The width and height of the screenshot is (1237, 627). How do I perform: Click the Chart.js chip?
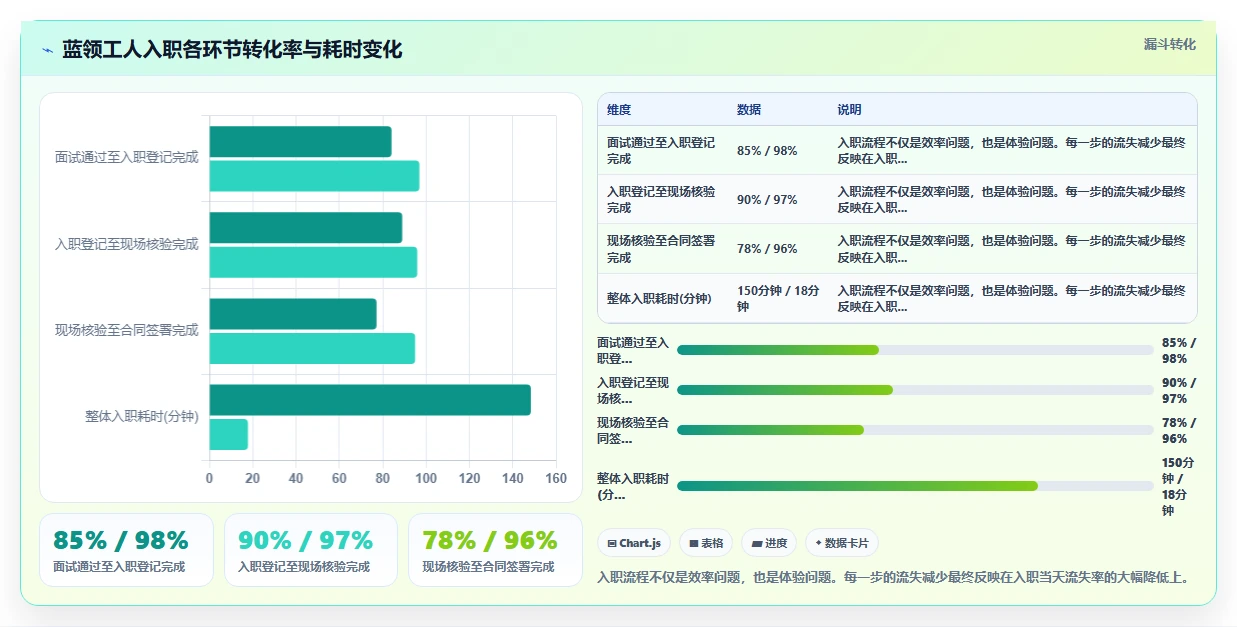(x=634, y=543)
